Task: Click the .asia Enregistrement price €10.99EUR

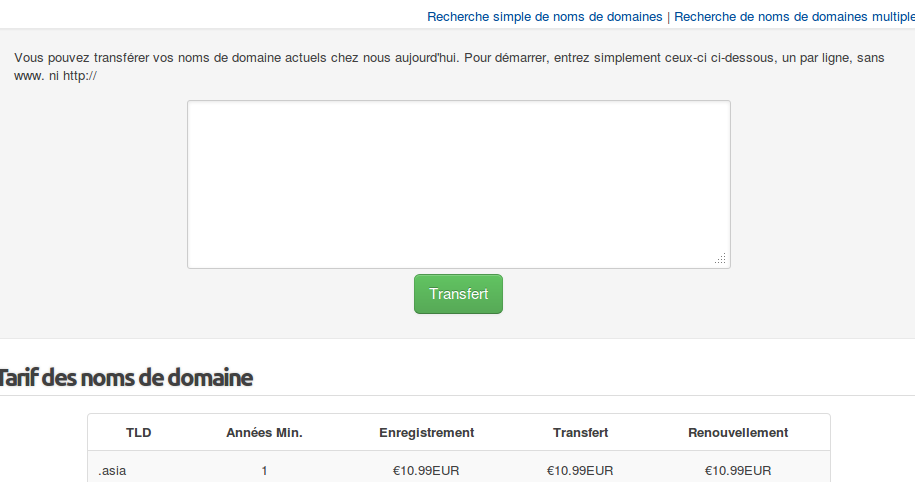Action: click(426, 470)
